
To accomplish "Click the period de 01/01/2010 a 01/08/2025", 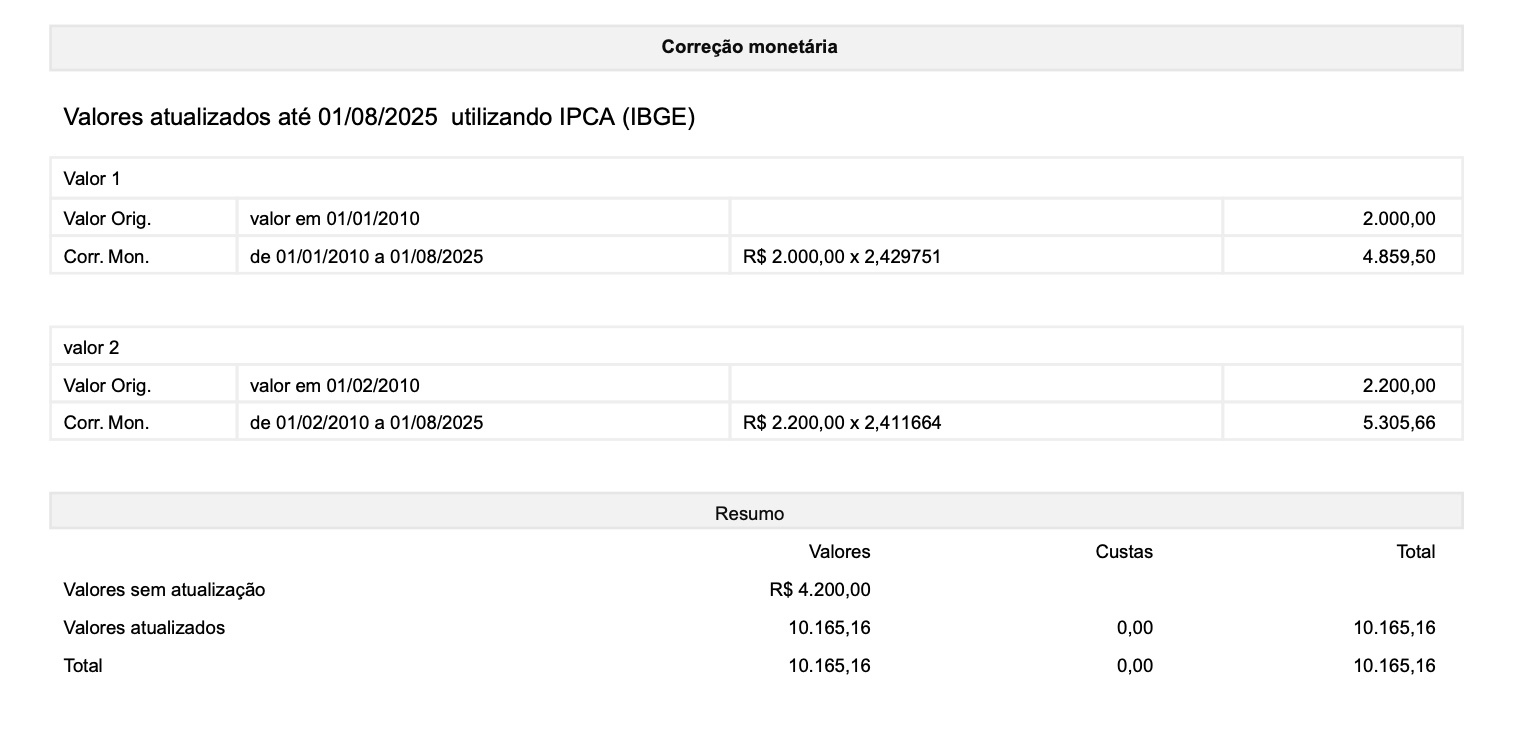I will point(366,256).
